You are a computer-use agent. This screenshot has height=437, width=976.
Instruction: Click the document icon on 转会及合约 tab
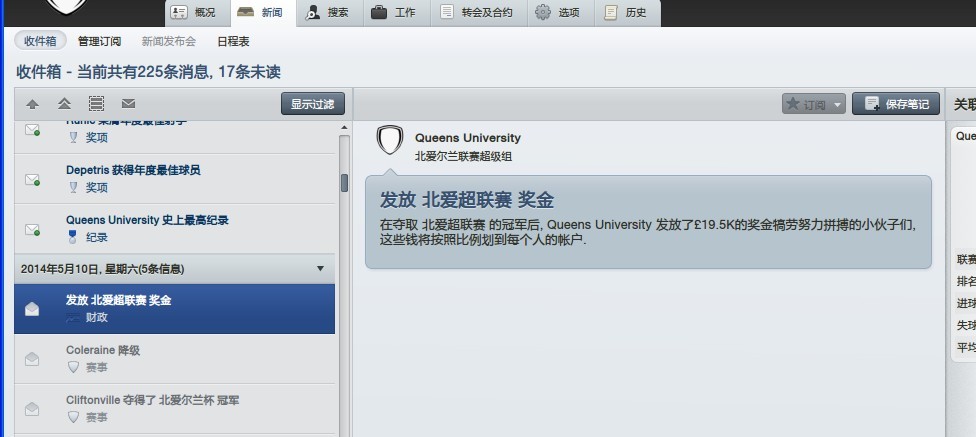pos(446,12)
